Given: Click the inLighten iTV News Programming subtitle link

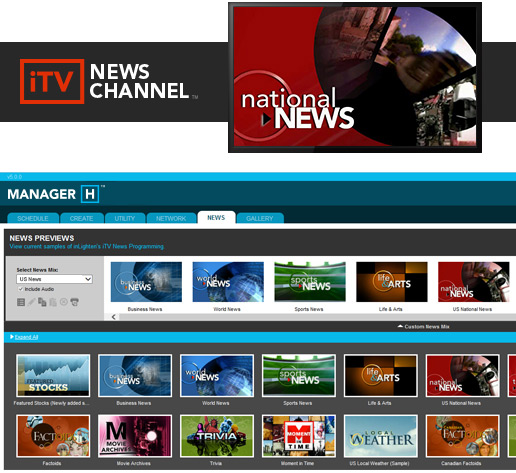Looking at the screenshot, I should 87,247.
